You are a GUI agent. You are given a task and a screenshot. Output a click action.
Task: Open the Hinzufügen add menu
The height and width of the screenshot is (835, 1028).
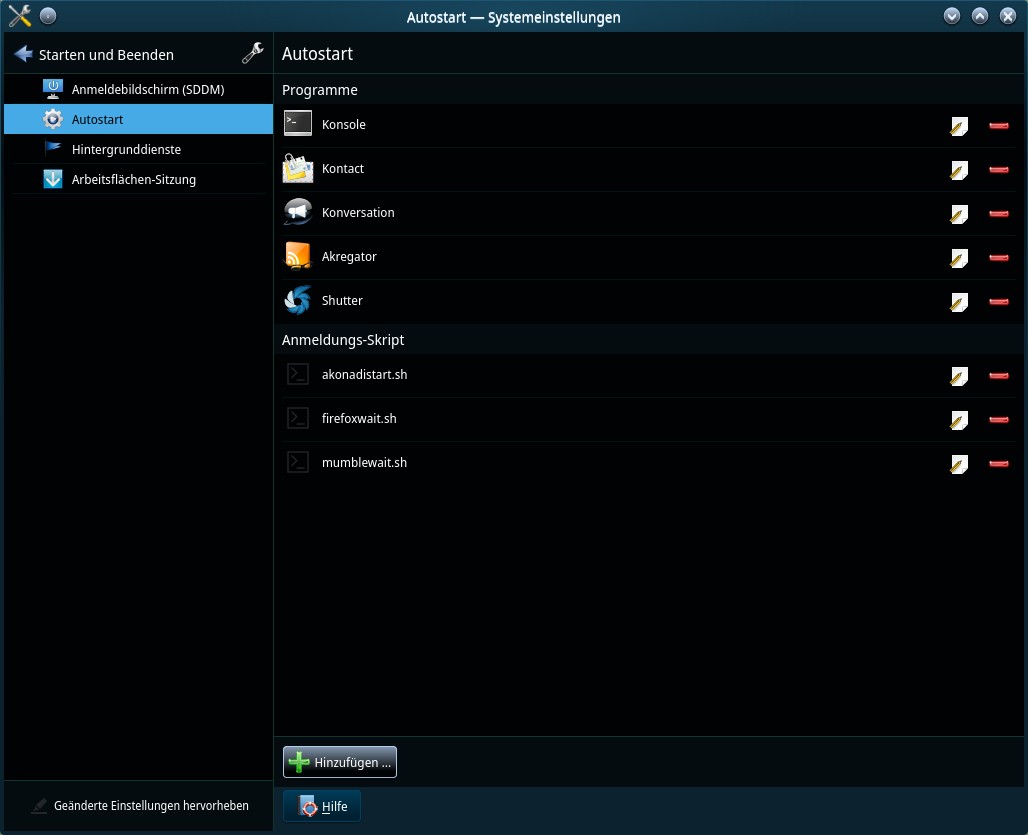click(x=340, y=762)
